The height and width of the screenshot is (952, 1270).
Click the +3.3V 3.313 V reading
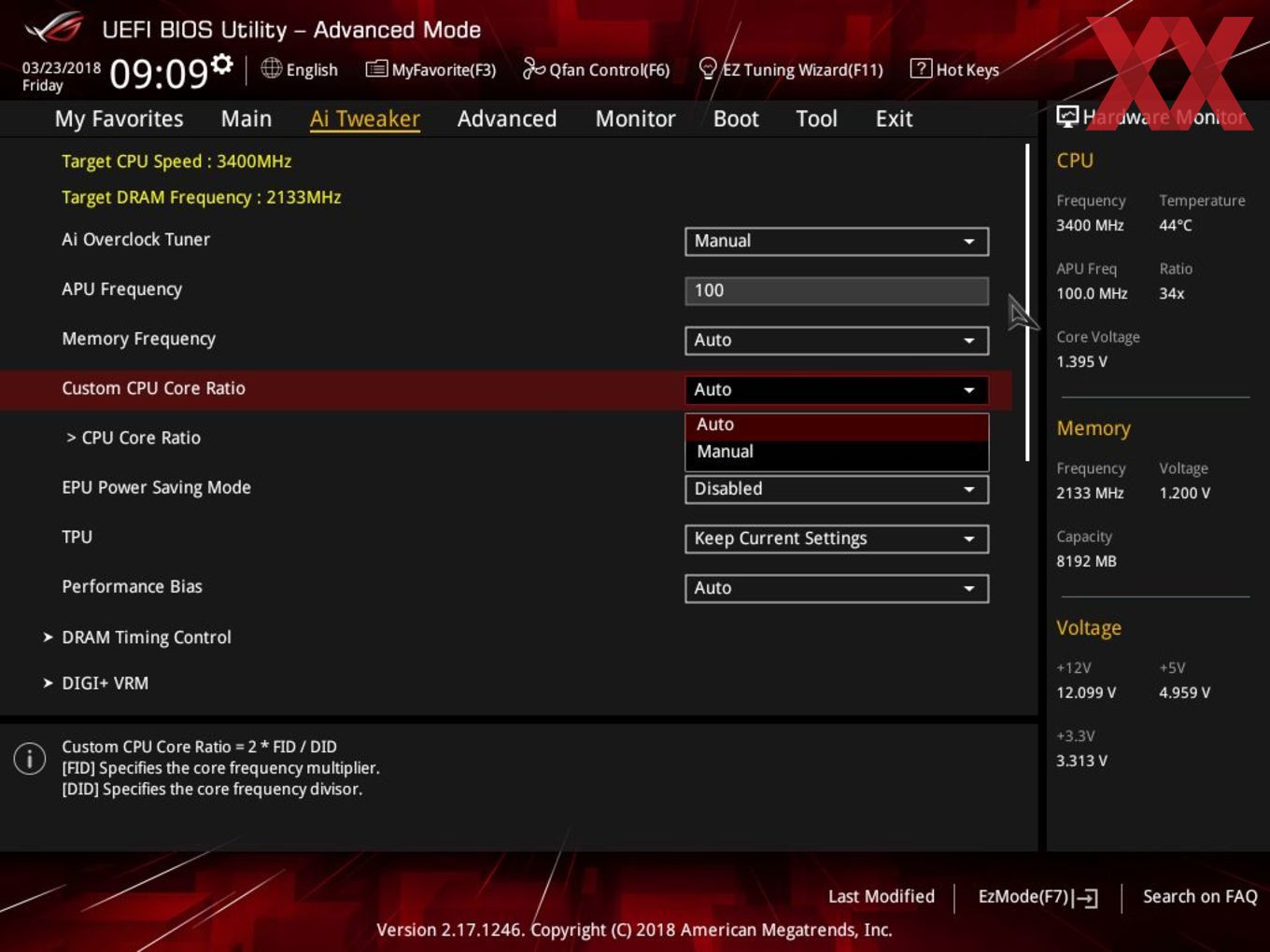pos(1081,761)
